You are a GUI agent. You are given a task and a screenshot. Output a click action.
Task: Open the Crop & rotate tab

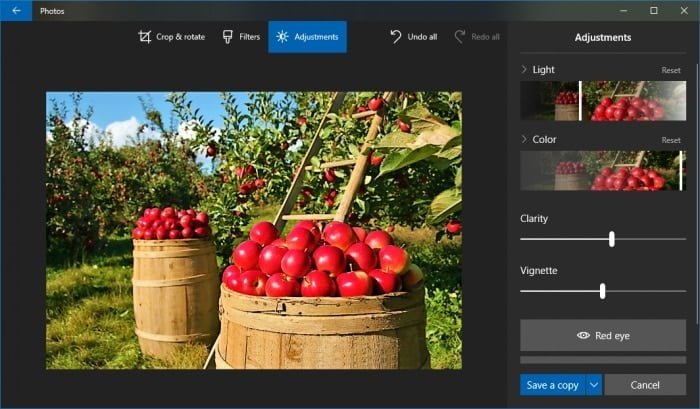(x=172, y=37)
